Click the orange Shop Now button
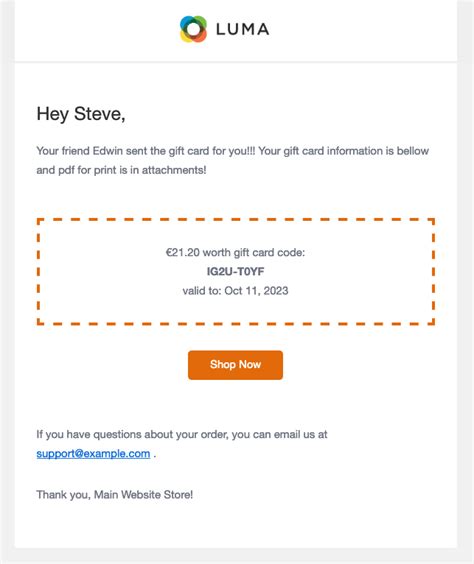The image size is (474, 564). 235,365
